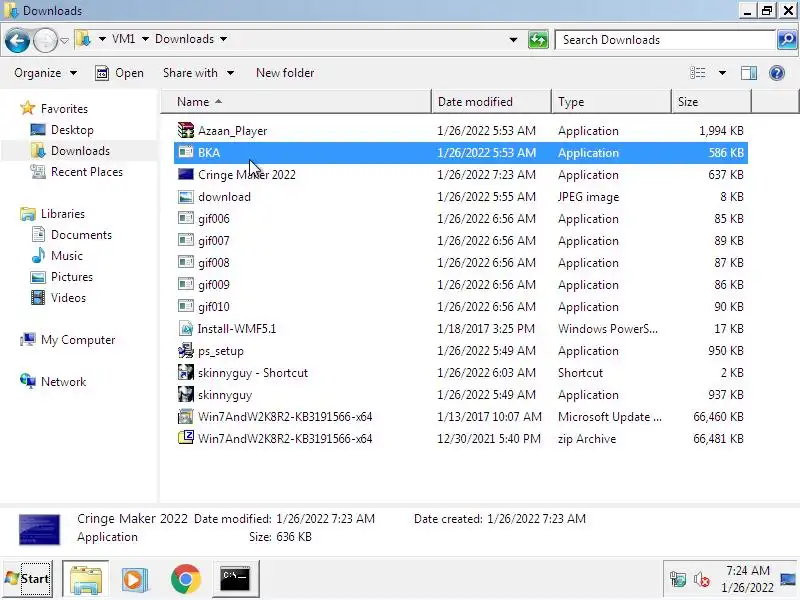This screenshot has height=600, width=800.
Task: Click into the Search Downloads field
Action: (665, 40)
